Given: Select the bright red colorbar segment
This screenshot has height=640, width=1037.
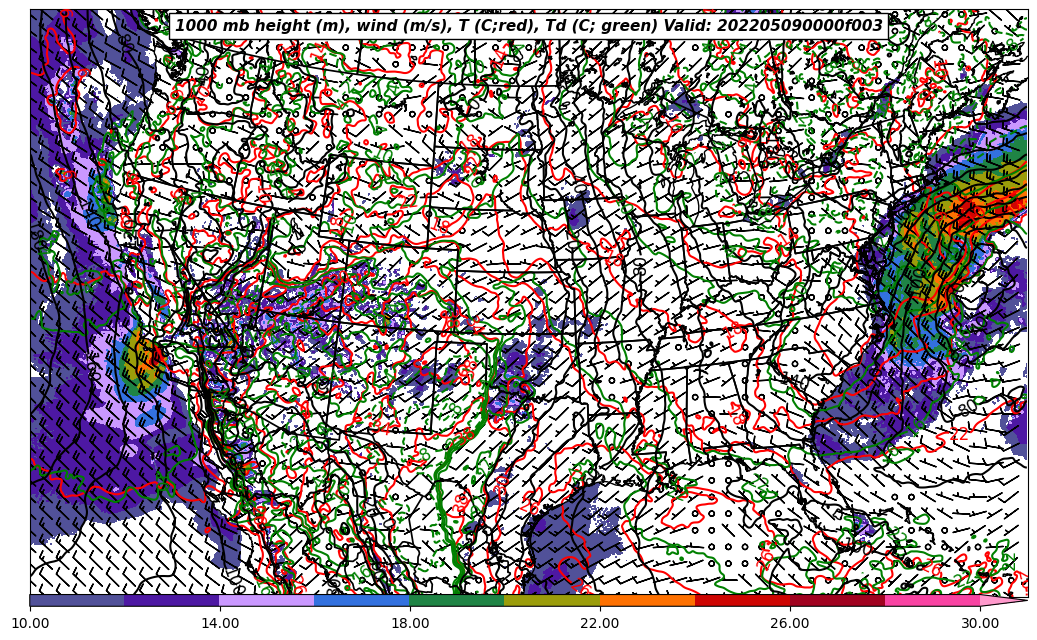Looking at the screenshot, I should (x=742, y=600).
